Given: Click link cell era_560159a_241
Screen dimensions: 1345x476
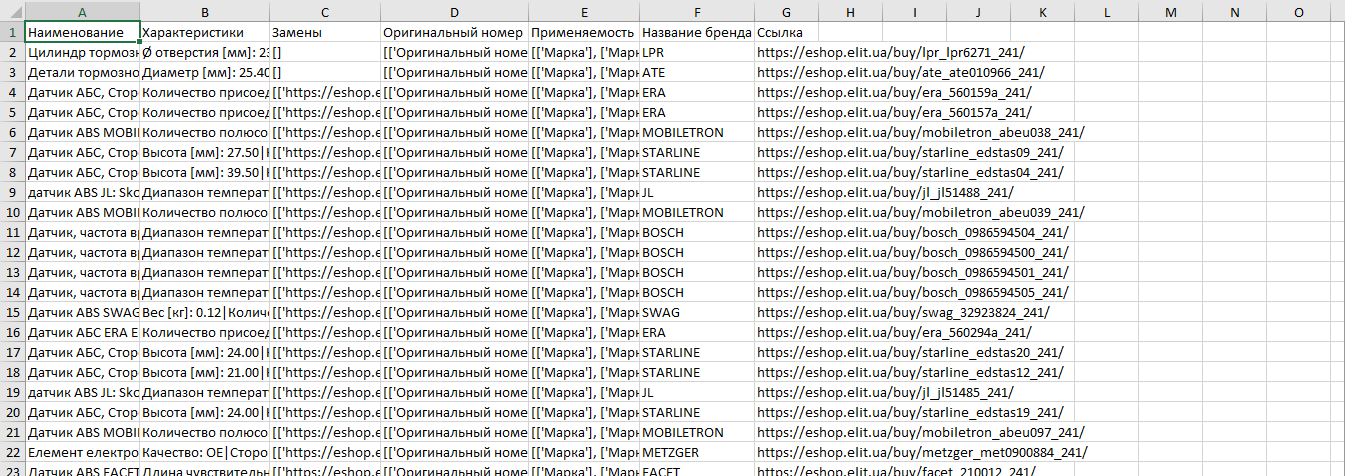Looking at the screenshot, I should click(x=894, y=92).
